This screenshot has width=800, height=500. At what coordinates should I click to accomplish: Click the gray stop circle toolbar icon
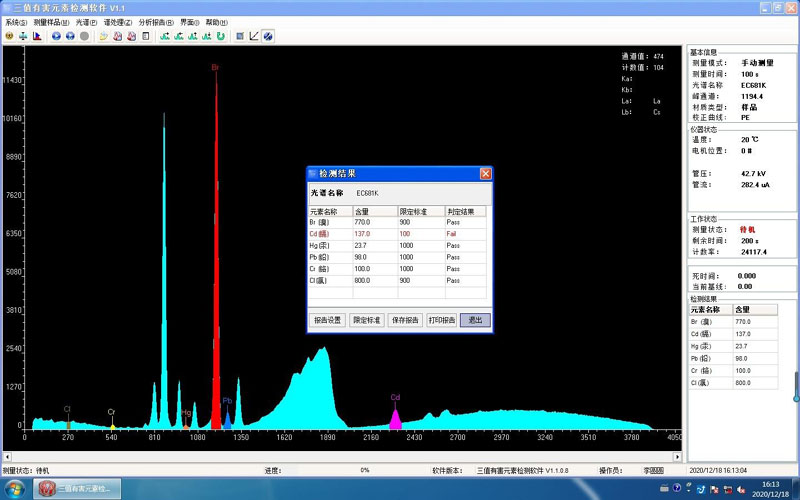click(x=84, y=36)
